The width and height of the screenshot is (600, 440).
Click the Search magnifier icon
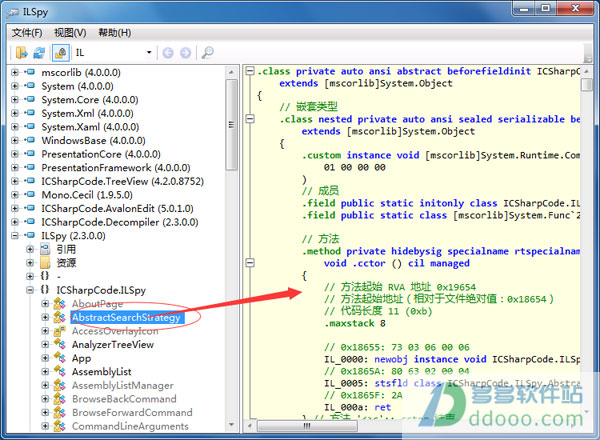click(x=207, y=52)
